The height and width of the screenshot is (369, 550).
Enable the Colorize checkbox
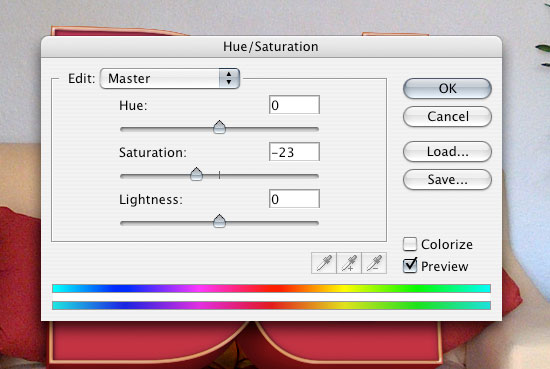410,244
